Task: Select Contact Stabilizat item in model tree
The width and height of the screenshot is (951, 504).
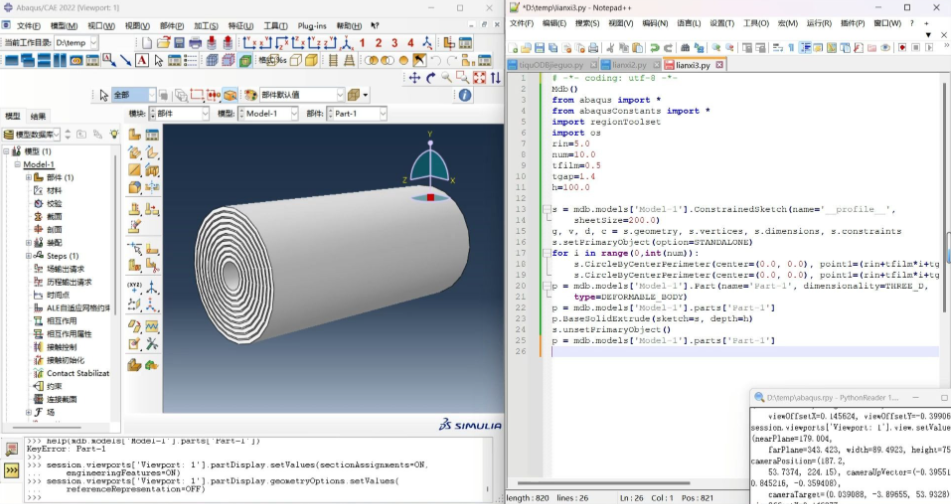Action: (x=78, y=373)
